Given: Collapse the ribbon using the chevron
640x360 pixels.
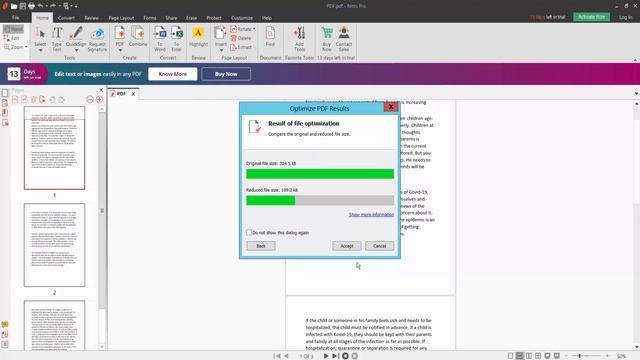Looking at the screenshot, I should [635, 60].
